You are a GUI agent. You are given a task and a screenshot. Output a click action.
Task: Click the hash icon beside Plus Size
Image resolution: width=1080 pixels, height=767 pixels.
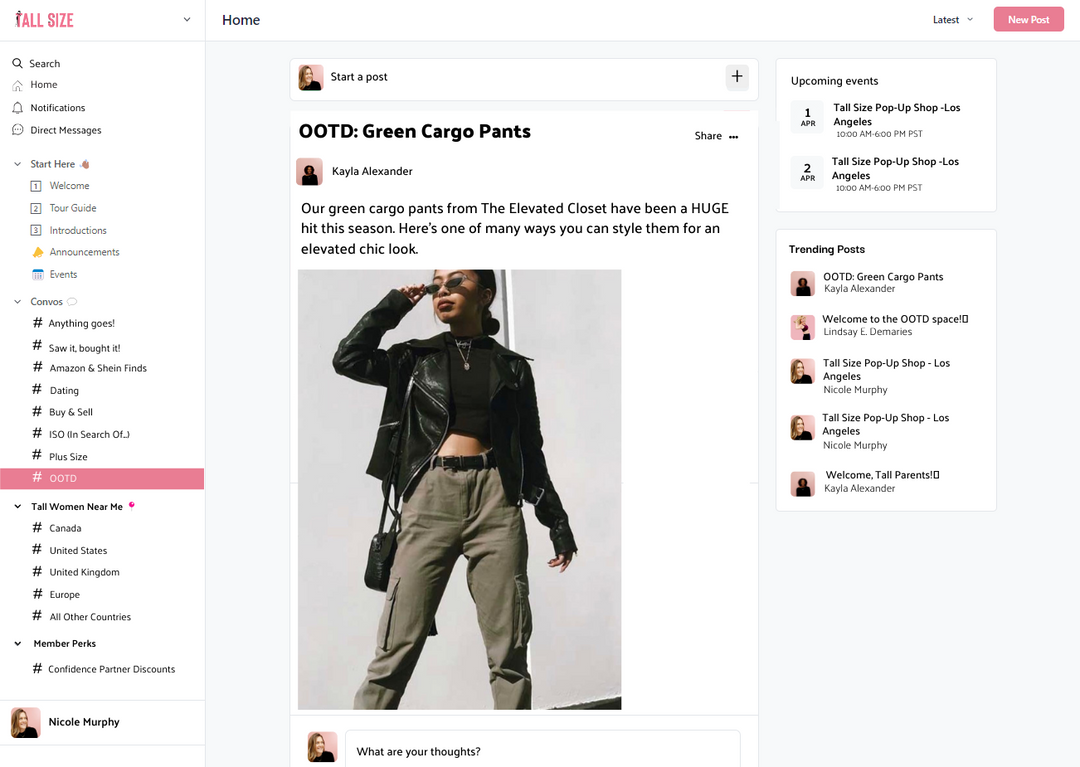[37, 455]
